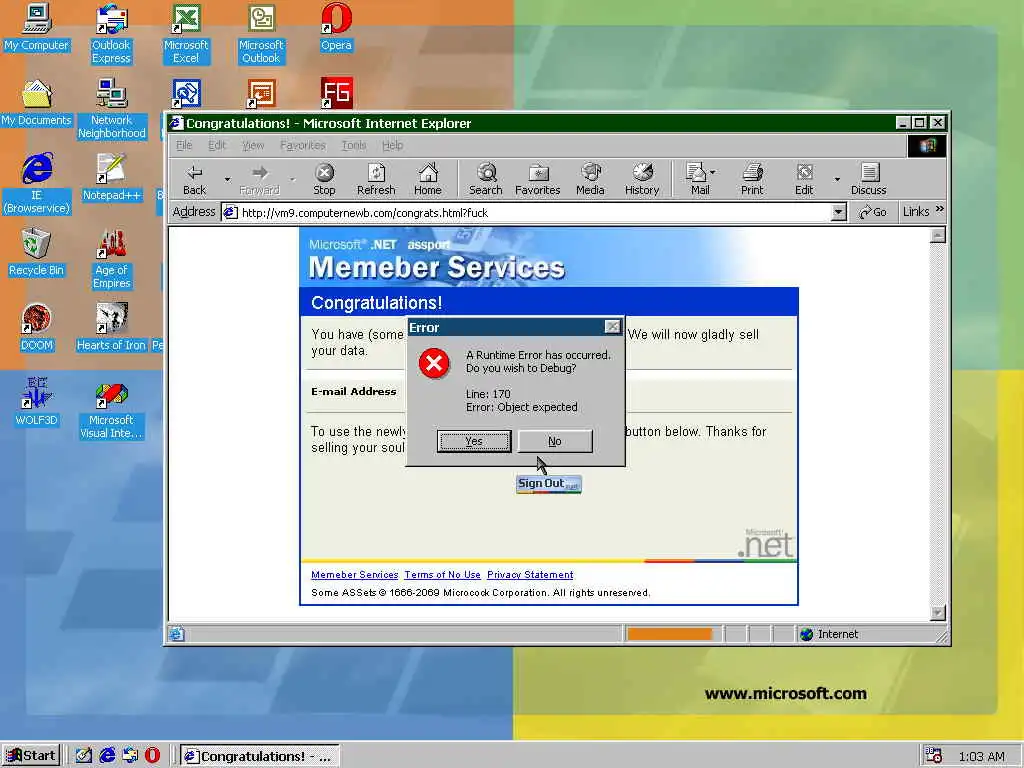1024x768 pixels.
Task: Select the Notepad++ desktop icon
Action: coord(112,178)
